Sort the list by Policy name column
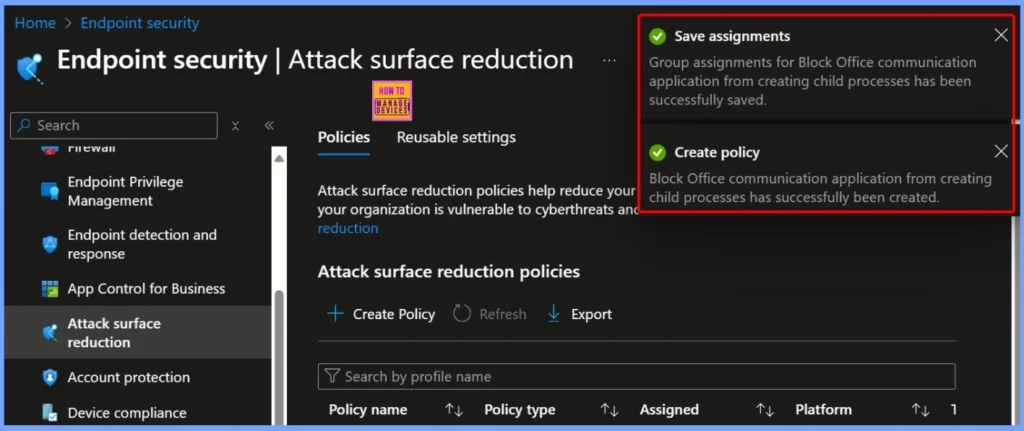1024x431 pixels. 453,410
